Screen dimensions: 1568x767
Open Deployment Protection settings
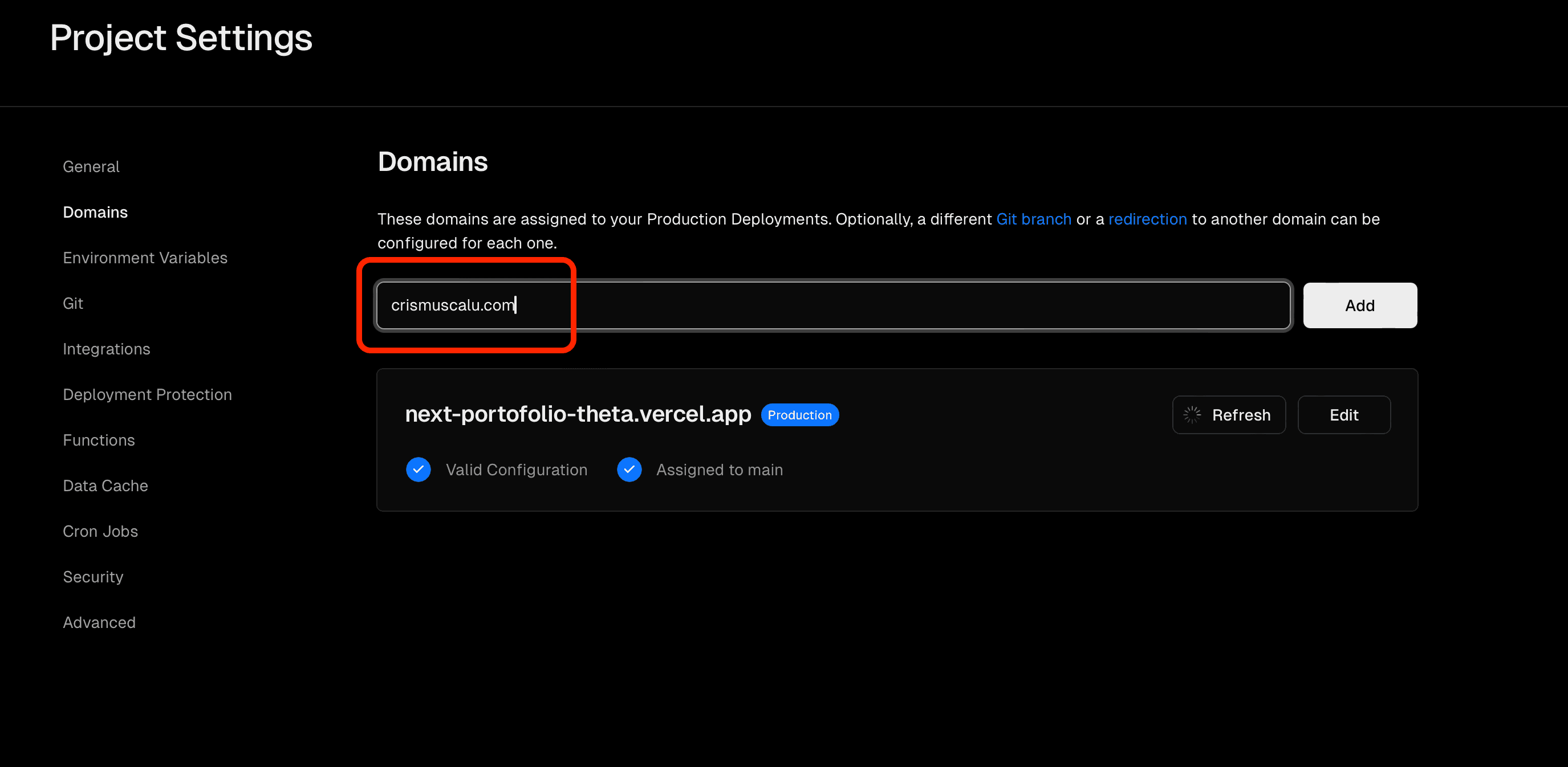pos(147,395)
